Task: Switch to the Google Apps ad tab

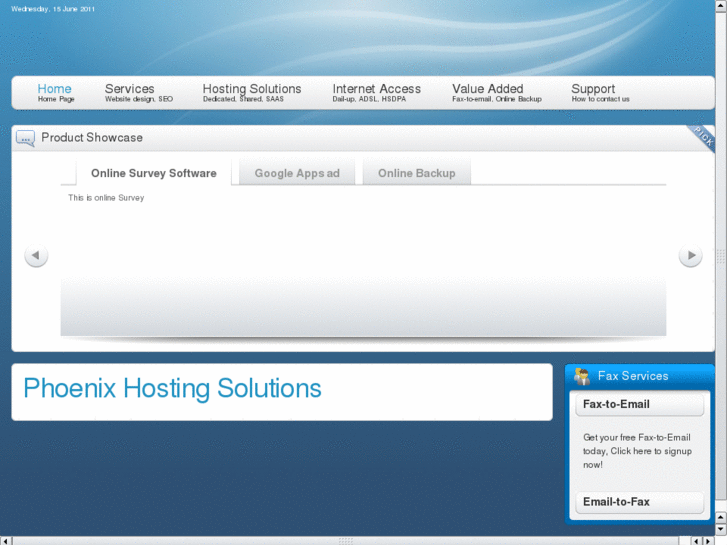Action: point(297,173)
